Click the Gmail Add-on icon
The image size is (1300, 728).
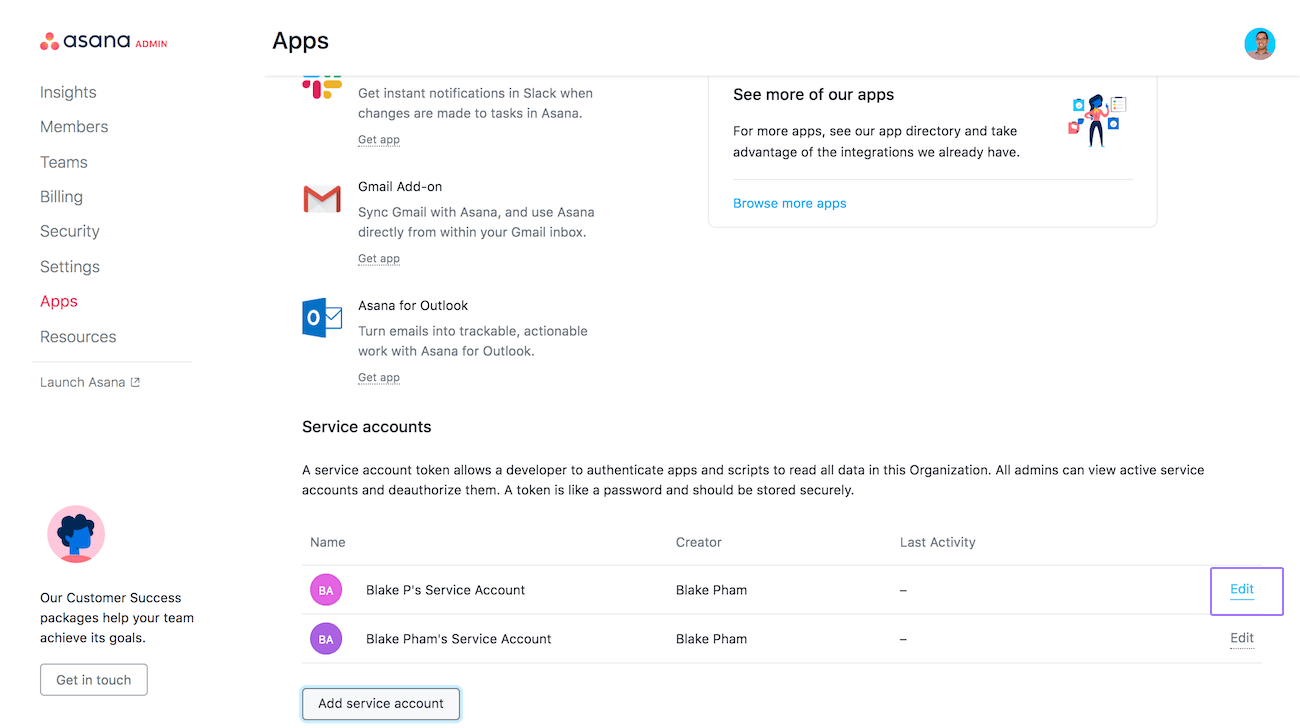pyautogui.click(x=322, y=199)
